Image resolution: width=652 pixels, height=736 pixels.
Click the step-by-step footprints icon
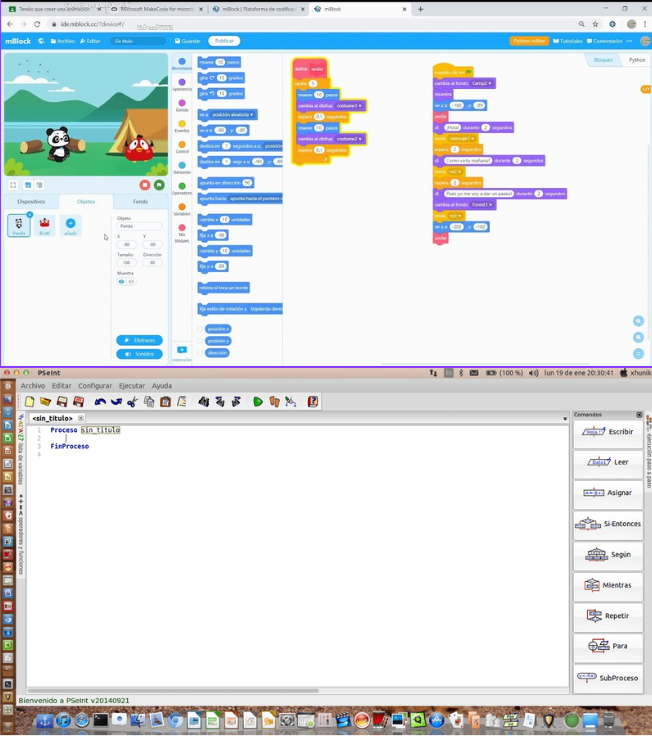(275, 402)
